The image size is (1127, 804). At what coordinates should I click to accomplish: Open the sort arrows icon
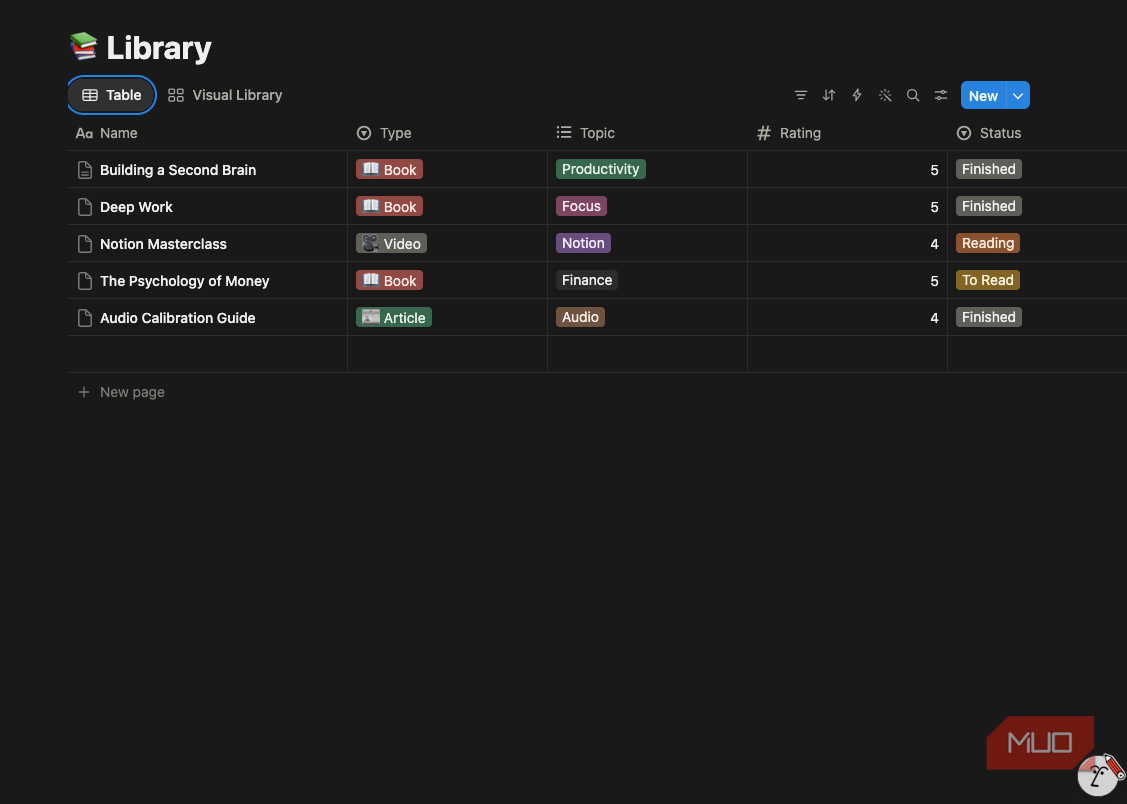coord(829,95)
